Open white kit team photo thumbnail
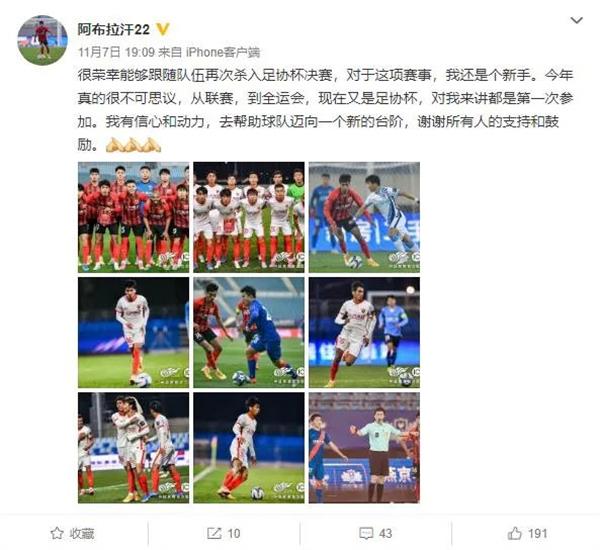This screenshot has width=600, height=550. click(249, 217)
